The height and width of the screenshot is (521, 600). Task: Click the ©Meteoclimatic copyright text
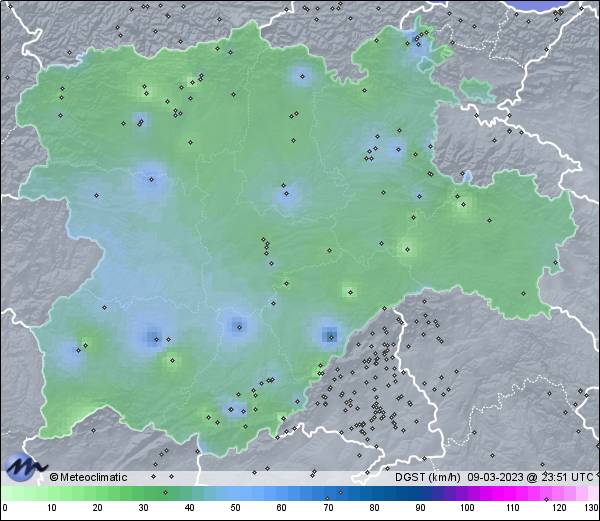pyautogui.click(x=88, y=477)
